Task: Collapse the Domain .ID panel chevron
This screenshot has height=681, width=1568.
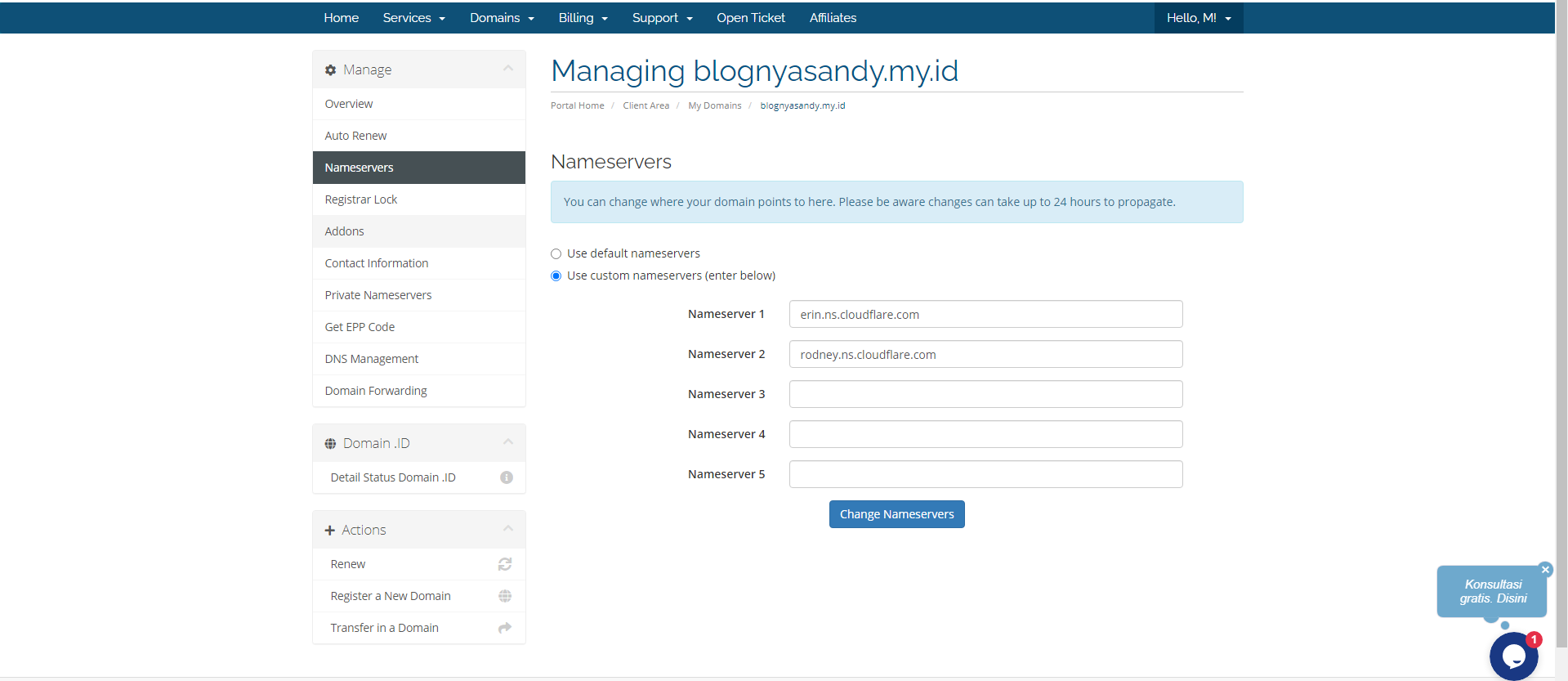Action: click(x=508, y=442)
